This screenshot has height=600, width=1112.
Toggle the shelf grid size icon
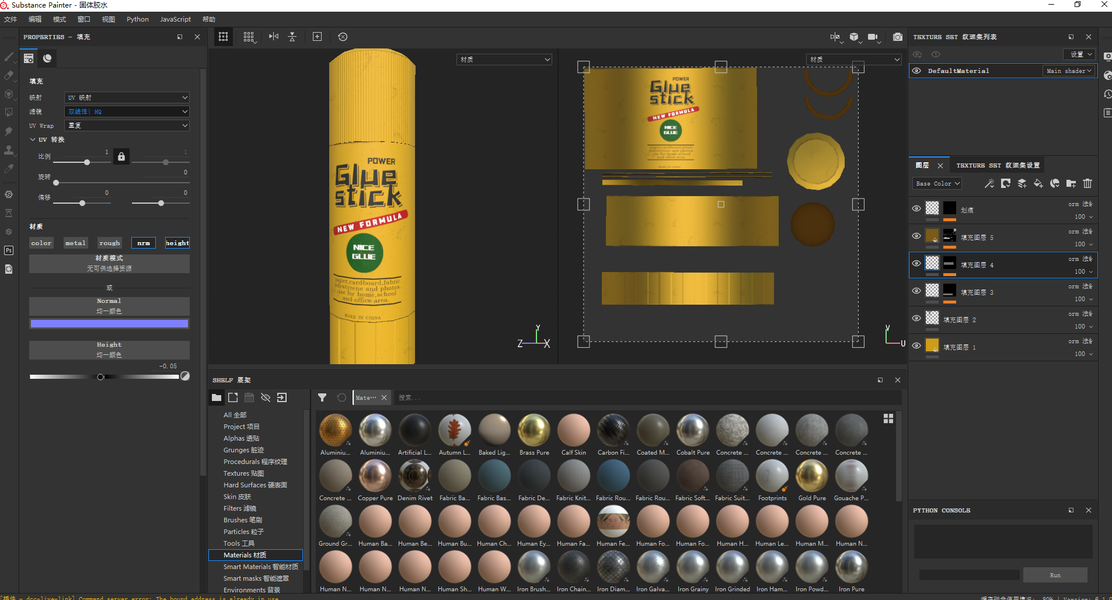click(x=888, y=418)
